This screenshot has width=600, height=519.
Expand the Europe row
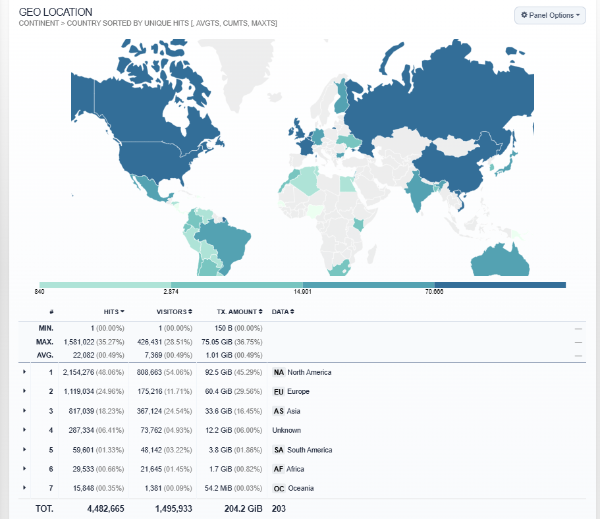click(24, 391)
